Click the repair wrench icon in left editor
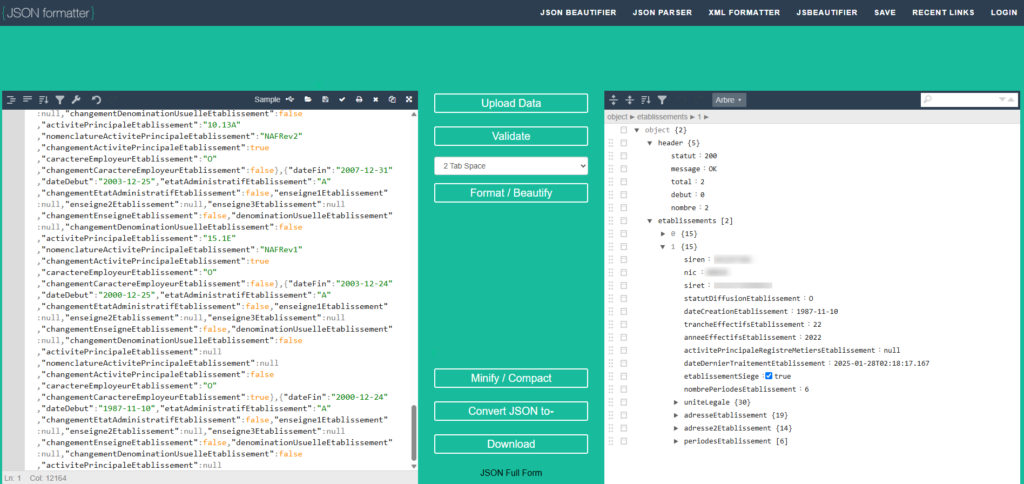 (x=76, y=99)
